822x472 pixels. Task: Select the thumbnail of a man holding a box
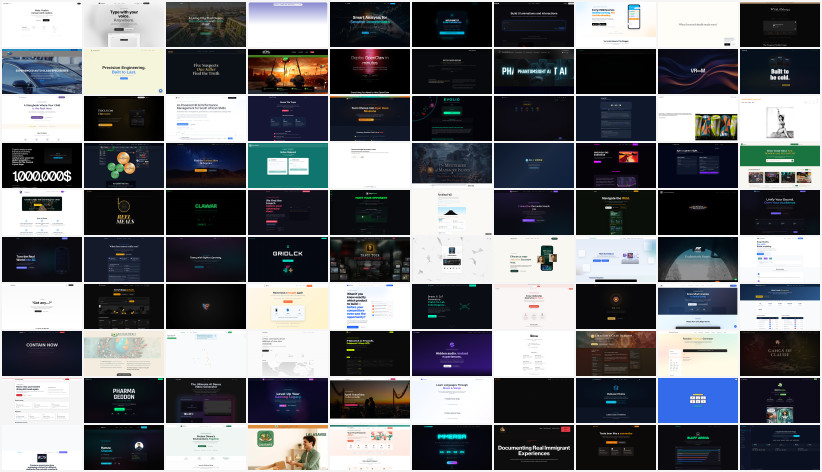(288, 447)
